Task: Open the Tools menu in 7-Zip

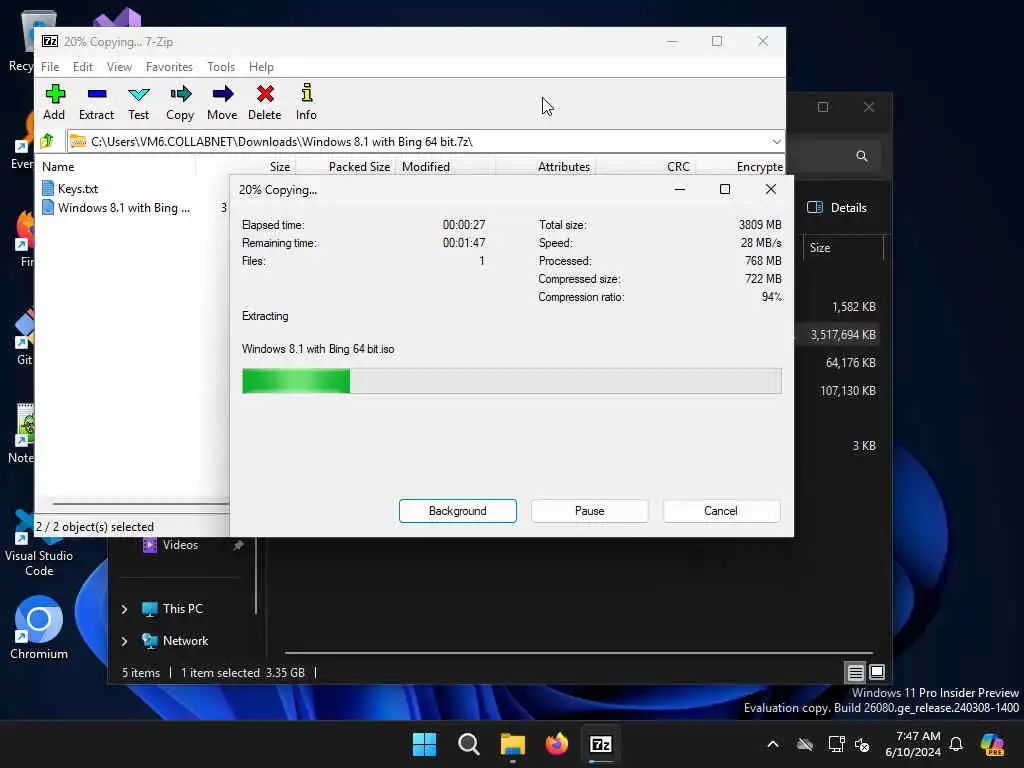Action: [221, 67]
